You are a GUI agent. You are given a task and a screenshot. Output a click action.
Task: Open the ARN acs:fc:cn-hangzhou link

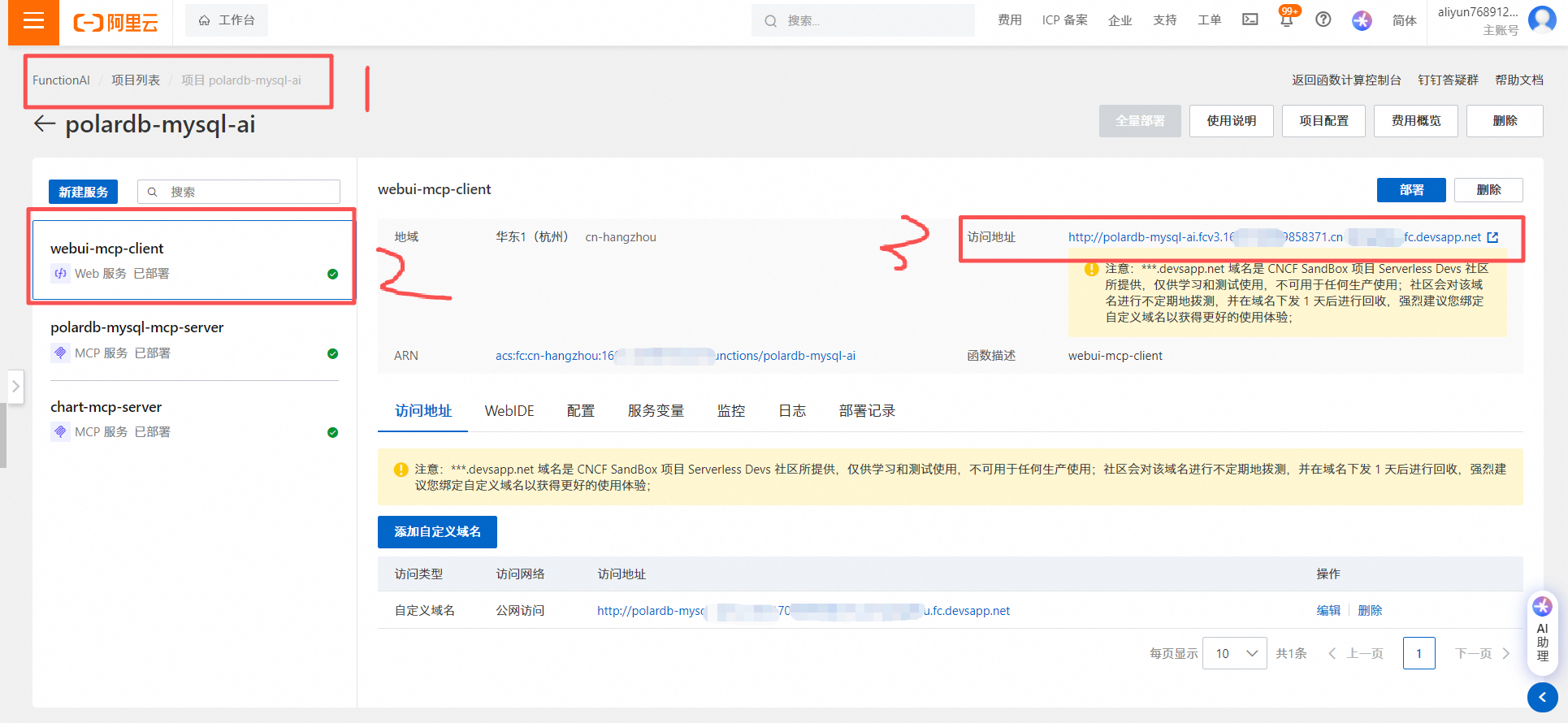(x=675, y=356)
